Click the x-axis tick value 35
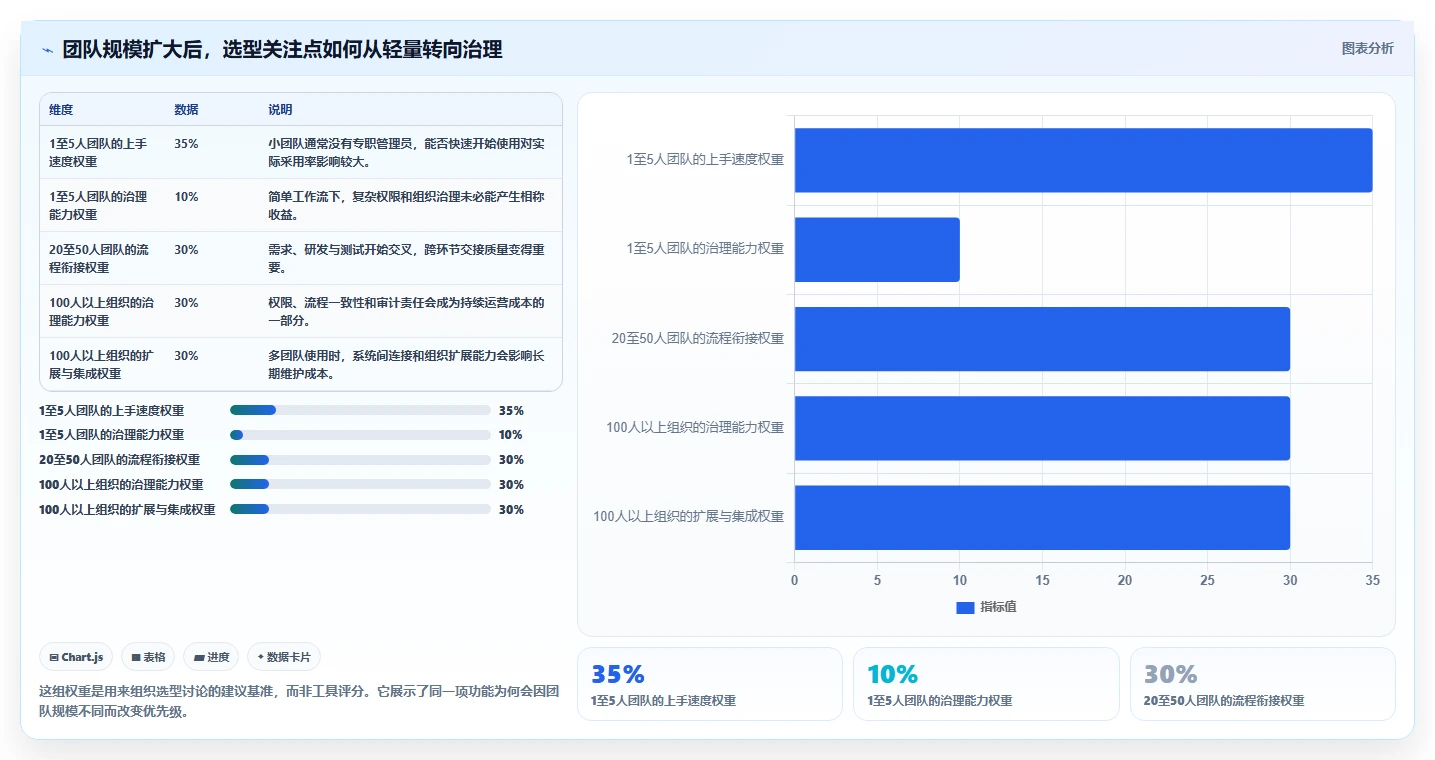 [x=1372, y=581]
